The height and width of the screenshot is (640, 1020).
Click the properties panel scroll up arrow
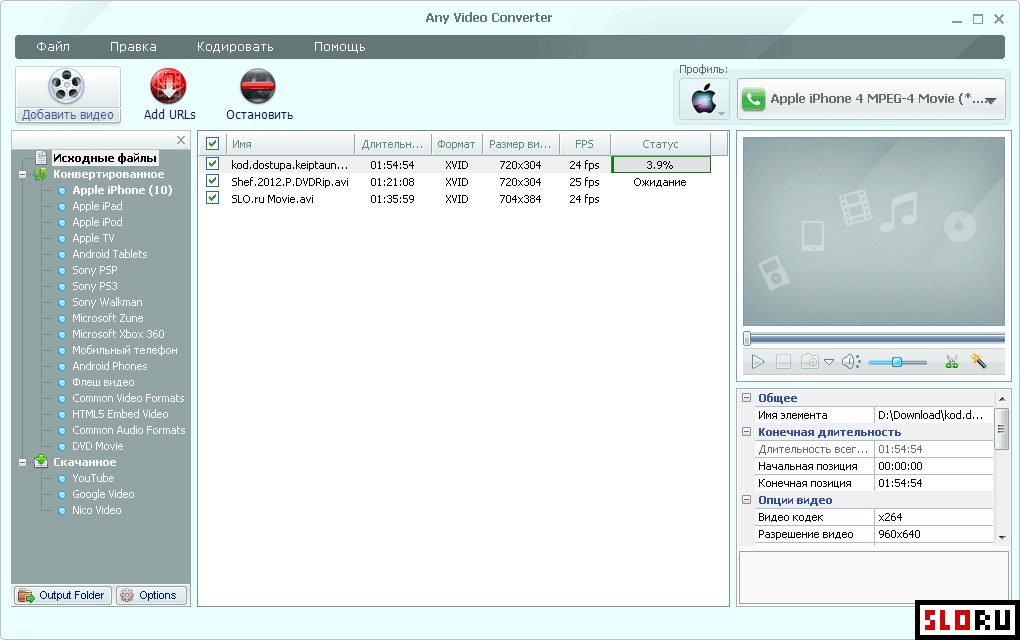pos(1002,398)
